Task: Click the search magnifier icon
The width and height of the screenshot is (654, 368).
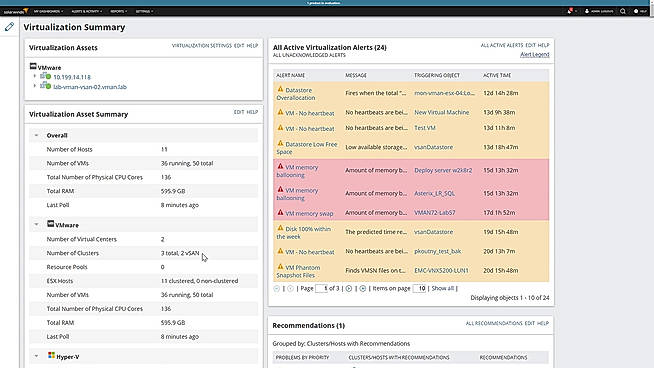Action: point(623,11)
